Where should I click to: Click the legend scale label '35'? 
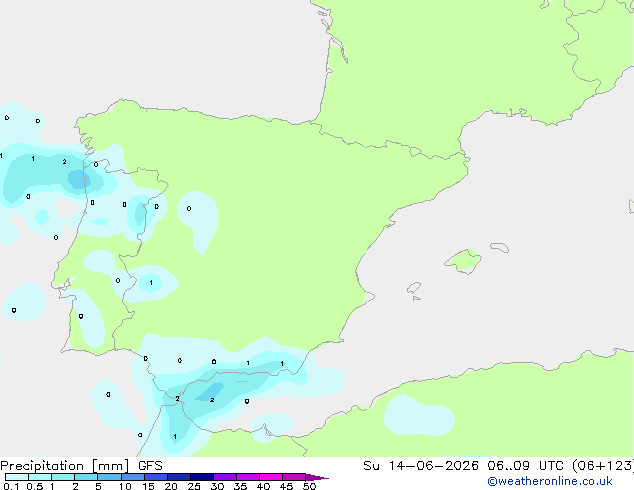click(240, 486)
